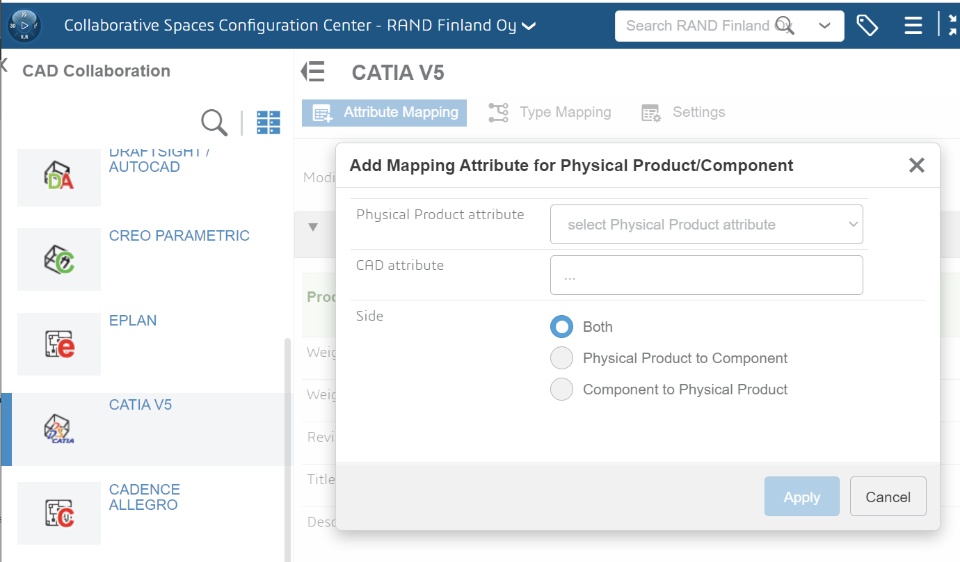Collapse the section triangle behind the dialog

point(313,227)
